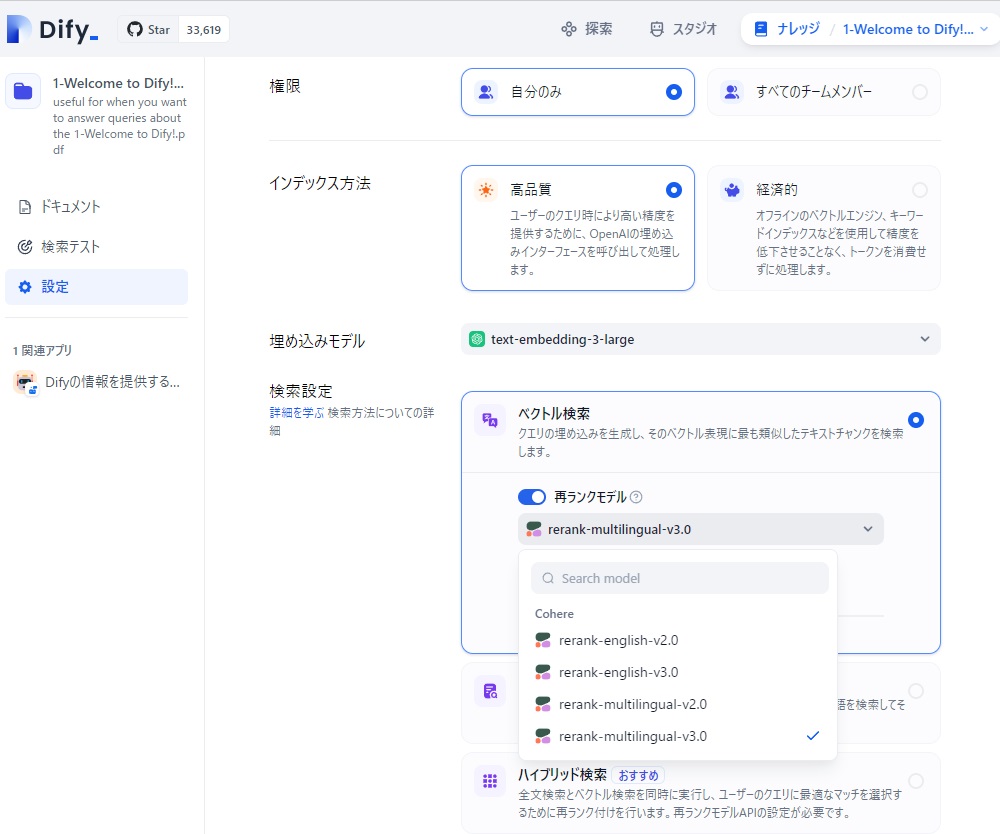Open the GitHub Star button
Viewport: 1000px width, 834px height.
click(149, 30)
